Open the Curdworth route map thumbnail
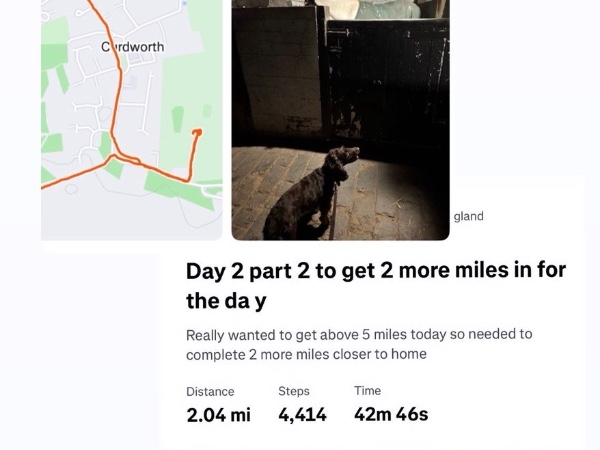 point(131,120)
